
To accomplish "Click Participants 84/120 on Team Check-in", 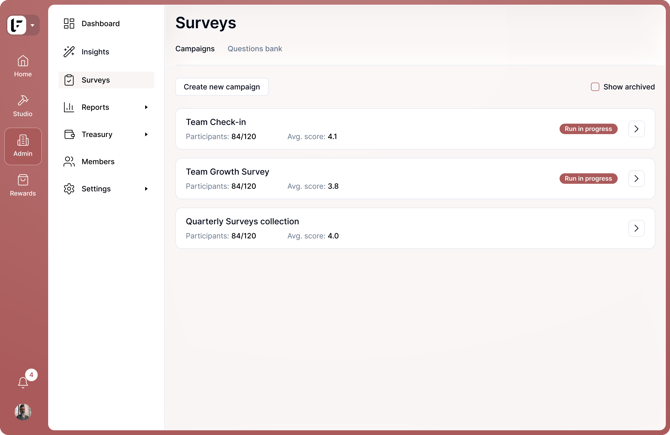I will (221, 137).
